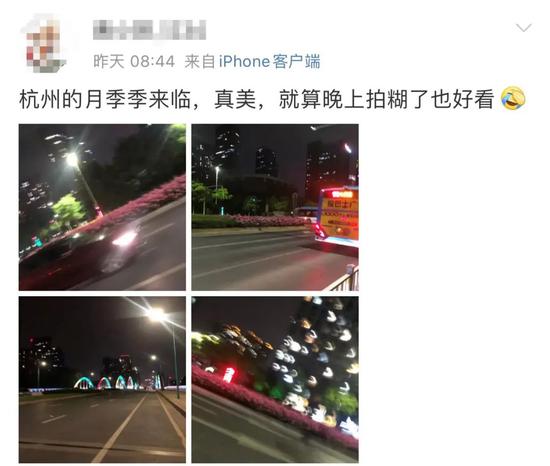Tap the red neon sign in the last photo
This screenshot has height=466, width=550.
pyautogui.click(x=228, y=375)
